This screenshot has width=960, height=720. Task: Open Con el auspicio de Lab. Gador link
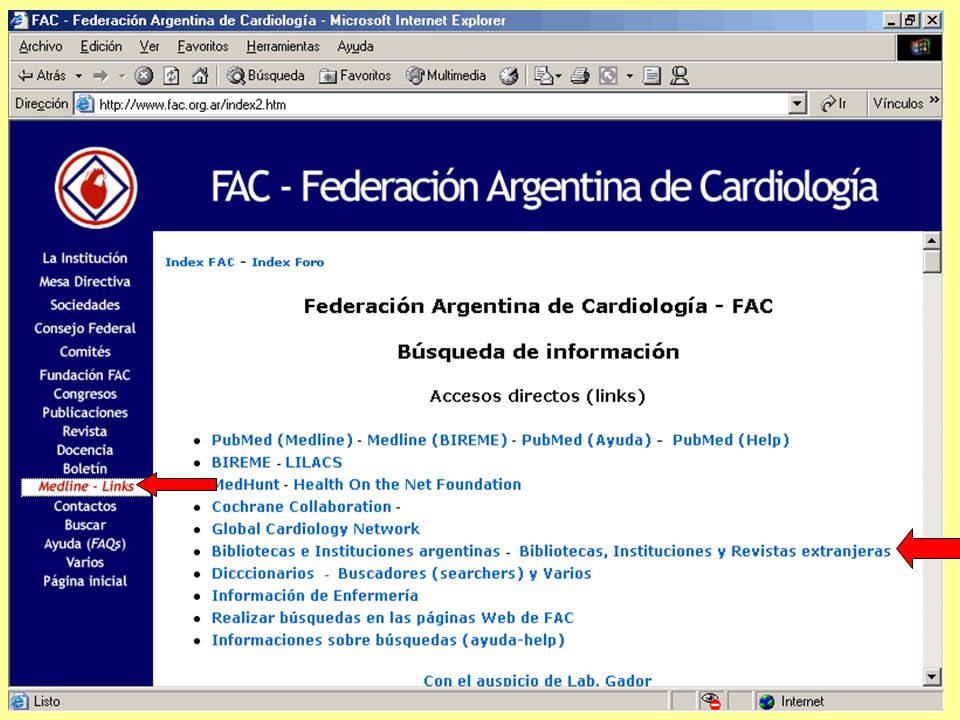538,680
